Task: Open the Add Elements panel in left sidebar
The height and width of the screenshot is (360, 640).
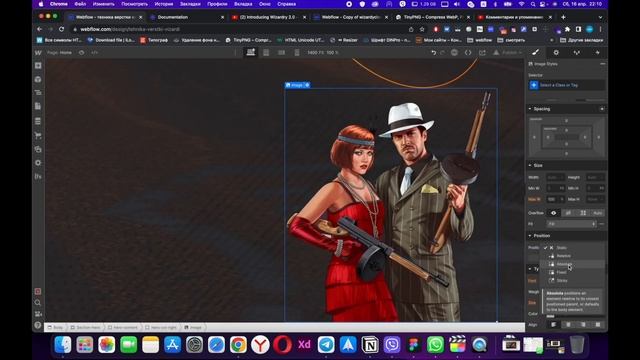Action: point(38,65)
